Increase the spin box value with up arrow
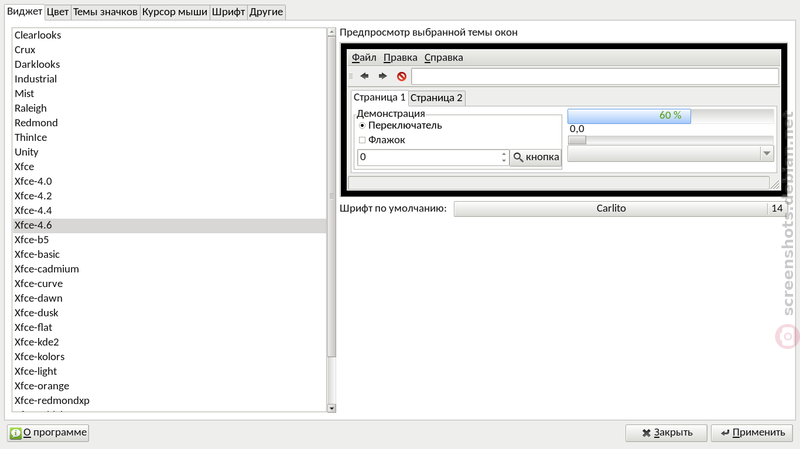The height and width of the screenshot is (449, 800). 504,153
